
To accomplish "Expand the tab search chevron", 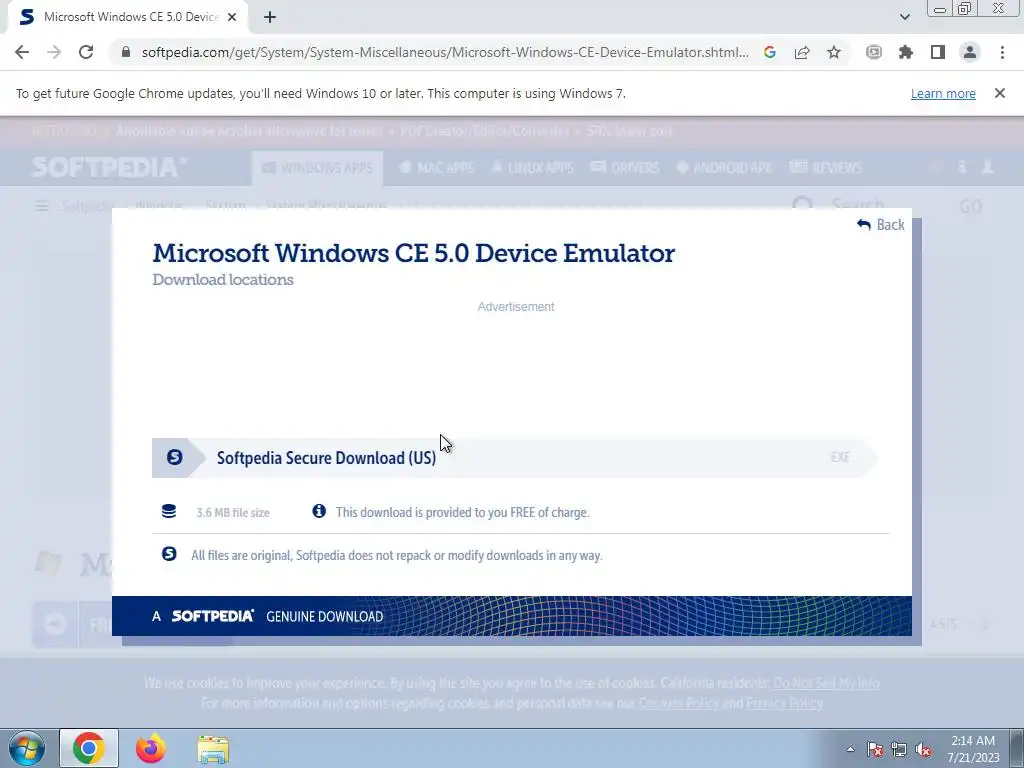I will pyautogui.click(x=904, y=18).
